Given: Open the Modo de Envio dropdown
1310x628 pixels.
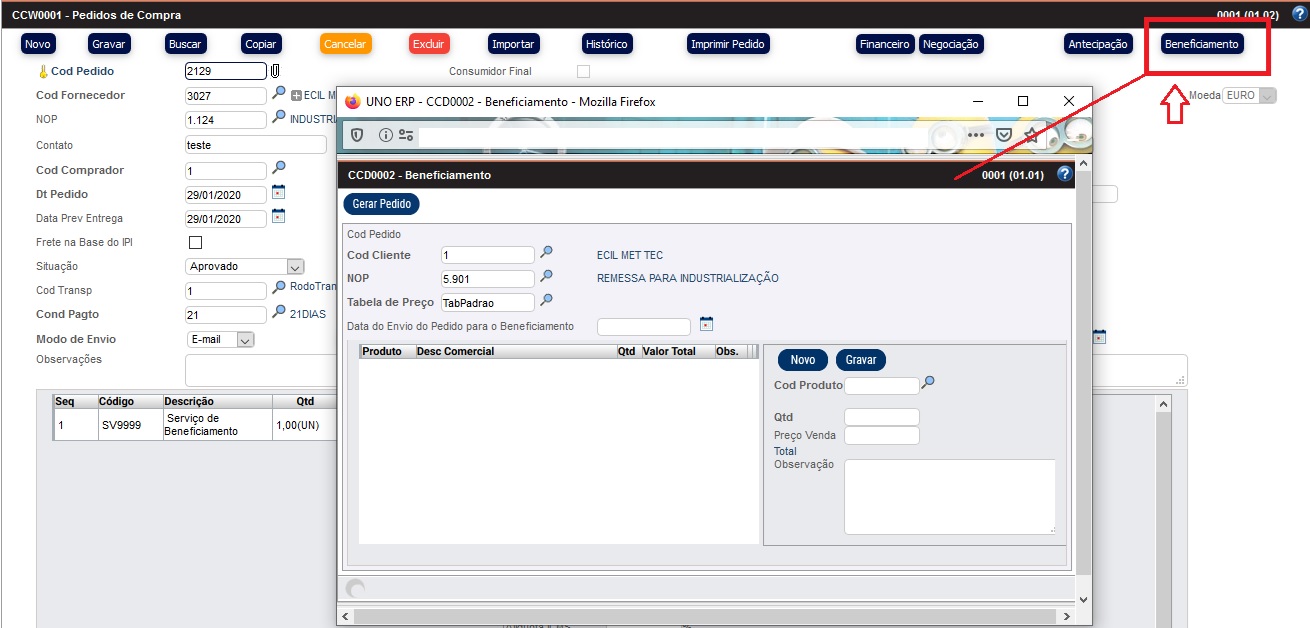Looking at the screenshot, I should (245, 340).
